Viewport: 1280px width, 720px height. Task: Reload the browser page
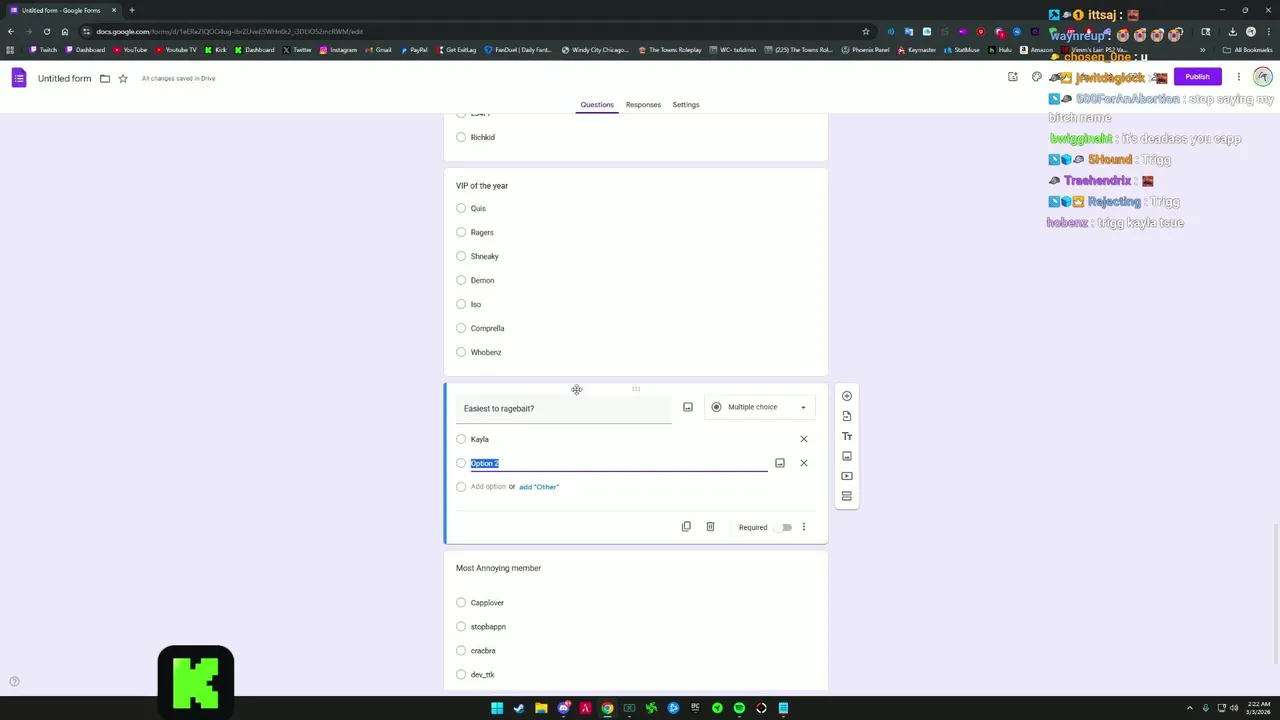tap(46, 31)
